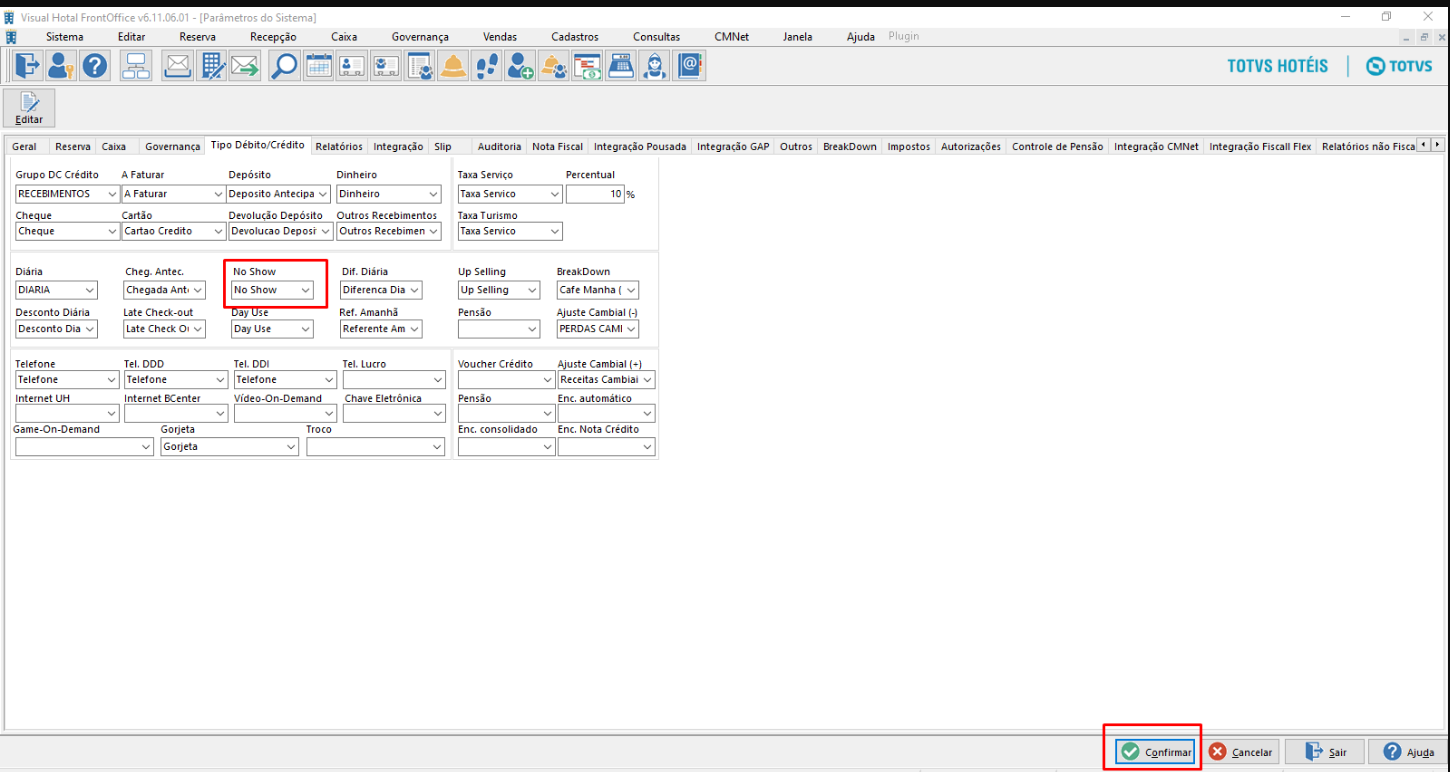Open the Vendas menu
Screen dimensions: 1450x772
500,36
